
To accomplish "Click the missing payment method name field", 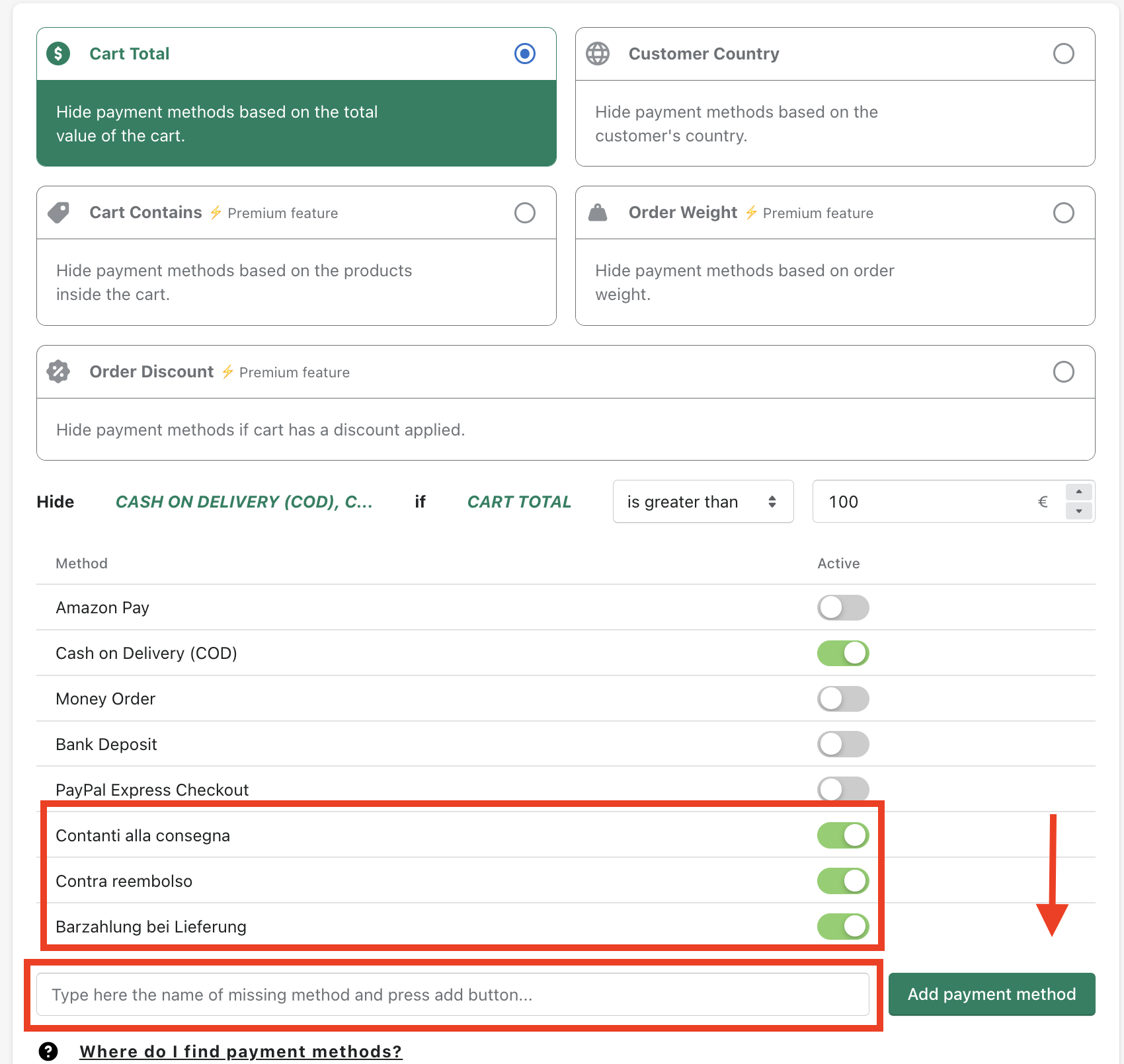I will pos(453,994).
